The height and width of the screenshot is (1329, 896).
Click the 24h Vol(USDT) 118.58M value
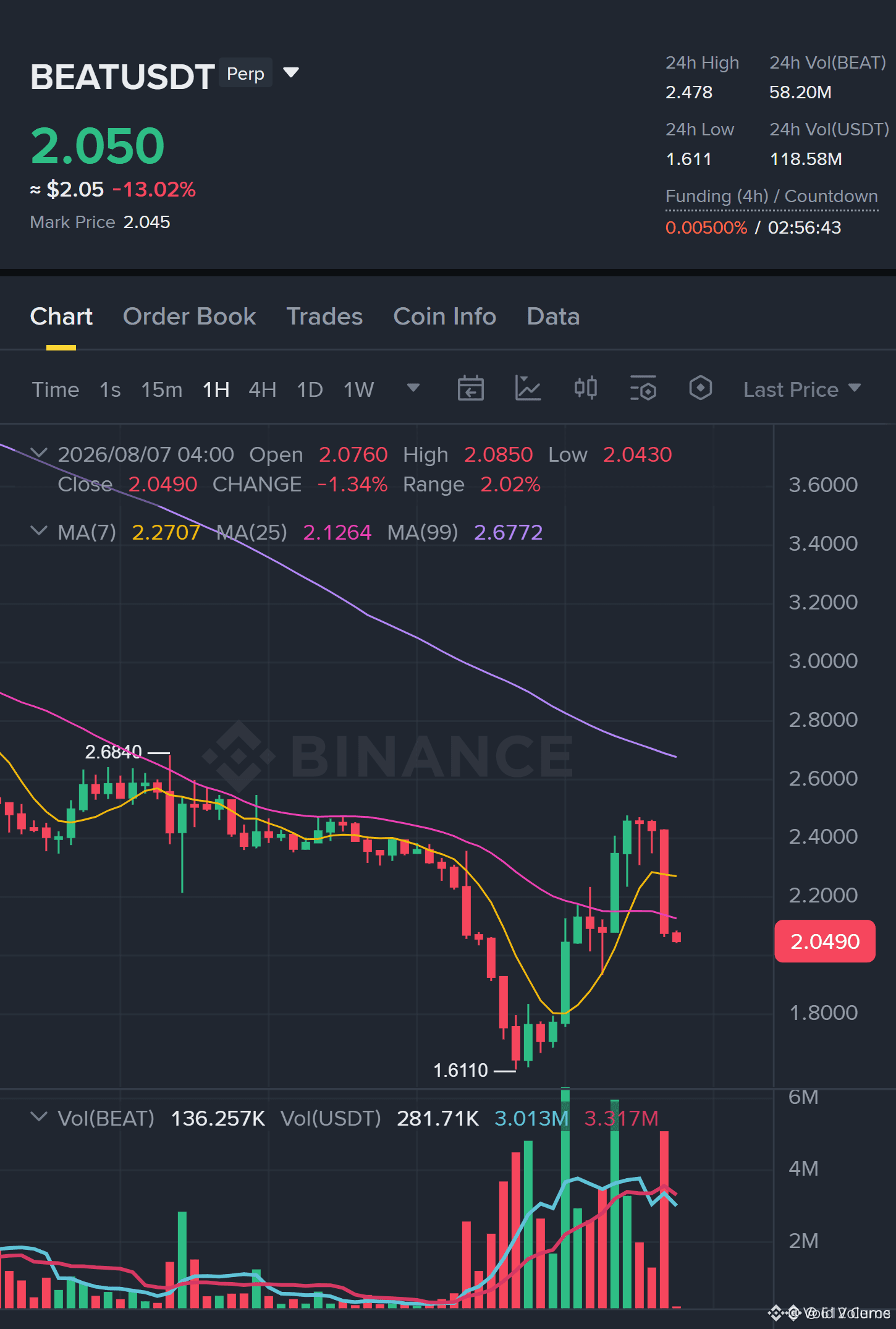(806, 159)
